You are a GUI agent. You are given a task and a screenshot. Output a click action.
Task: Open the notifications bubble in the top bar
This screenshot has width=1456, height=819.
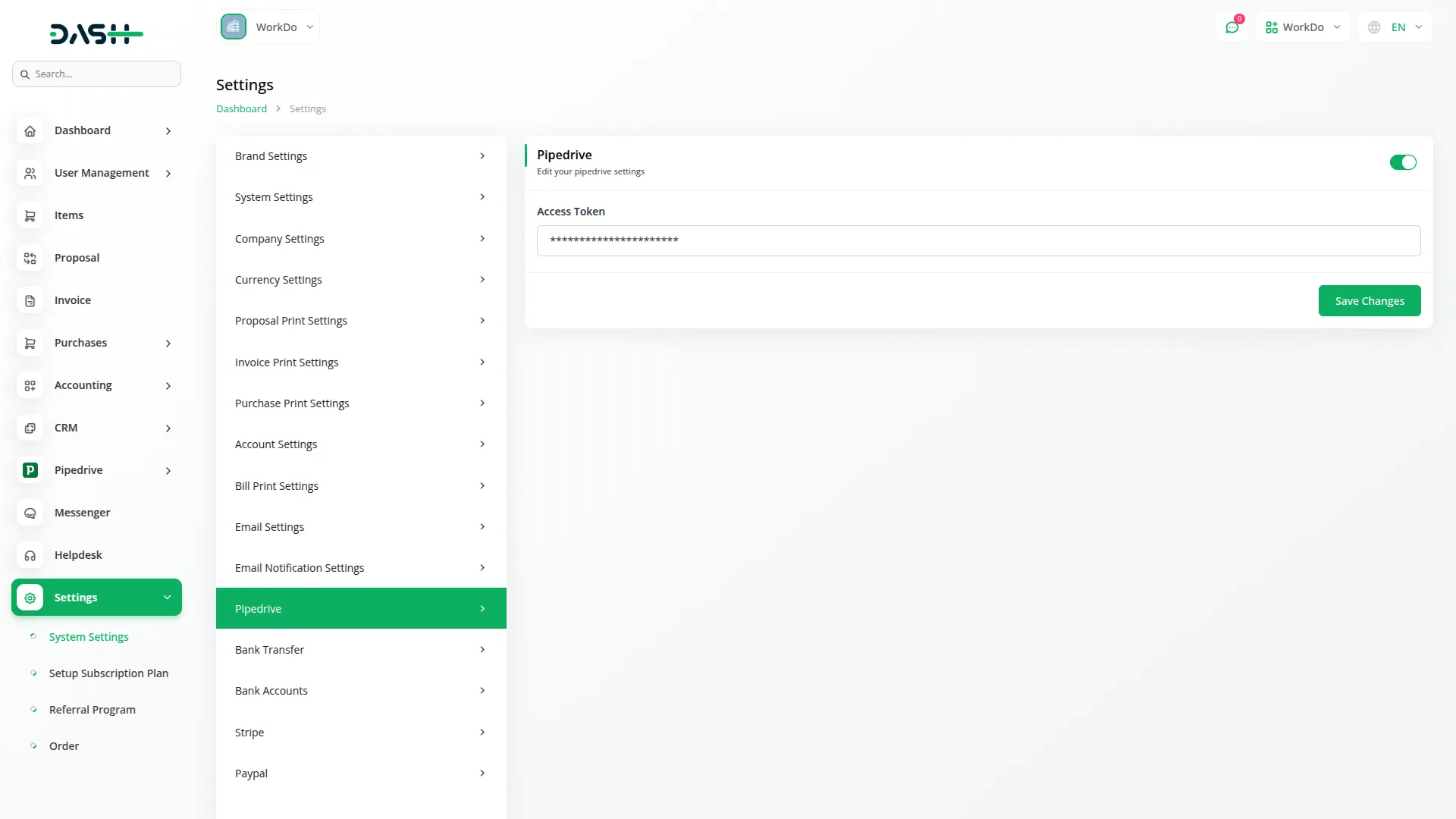click(1232, 26)
